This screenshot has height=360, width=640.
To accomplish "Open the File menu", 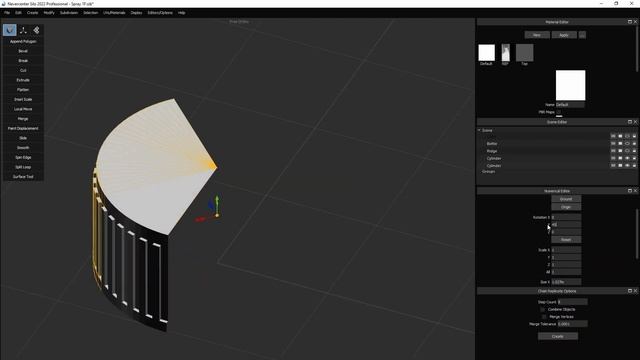I will point(7,13).
